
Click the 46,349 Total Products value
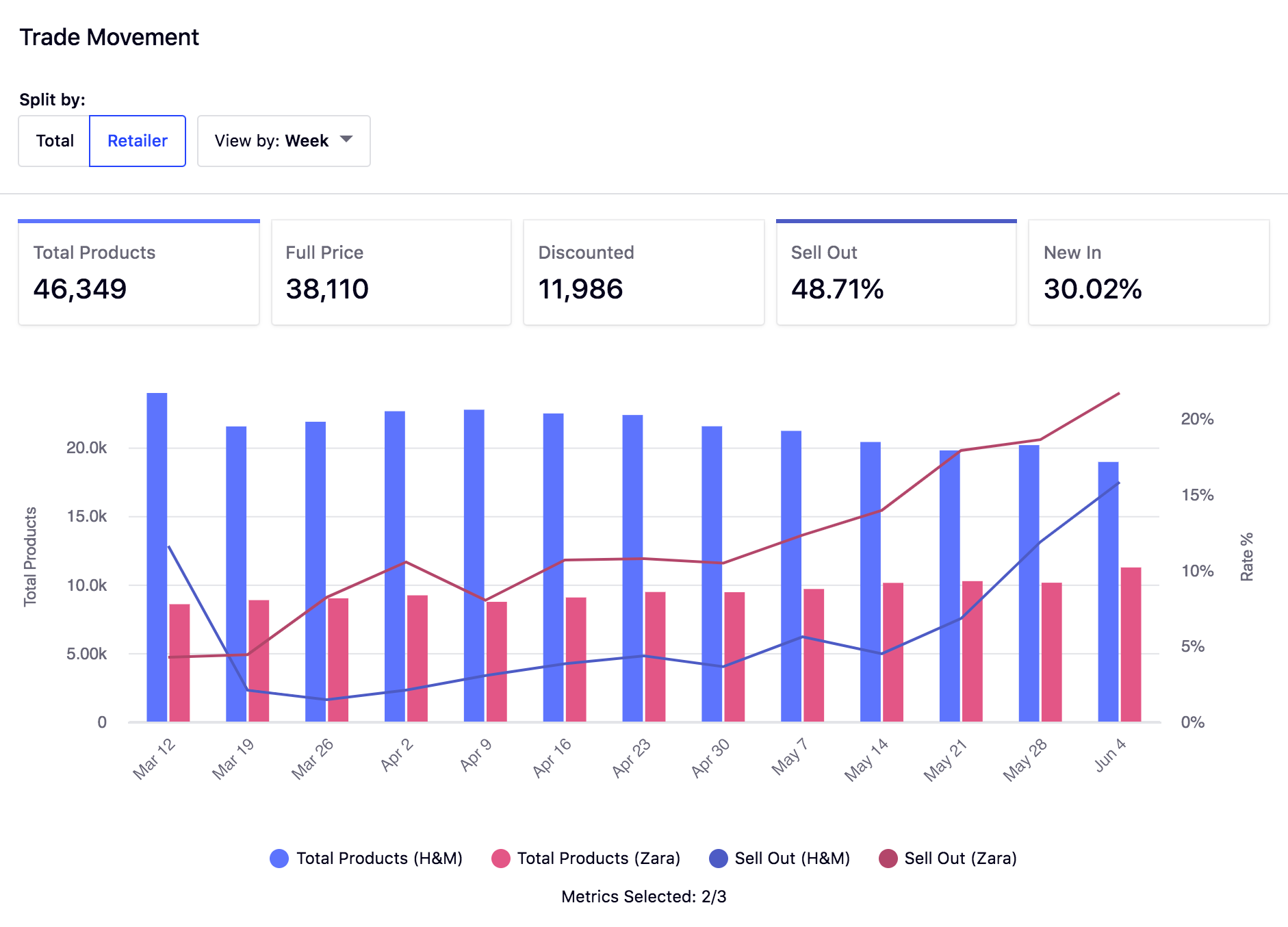(80, 289)
